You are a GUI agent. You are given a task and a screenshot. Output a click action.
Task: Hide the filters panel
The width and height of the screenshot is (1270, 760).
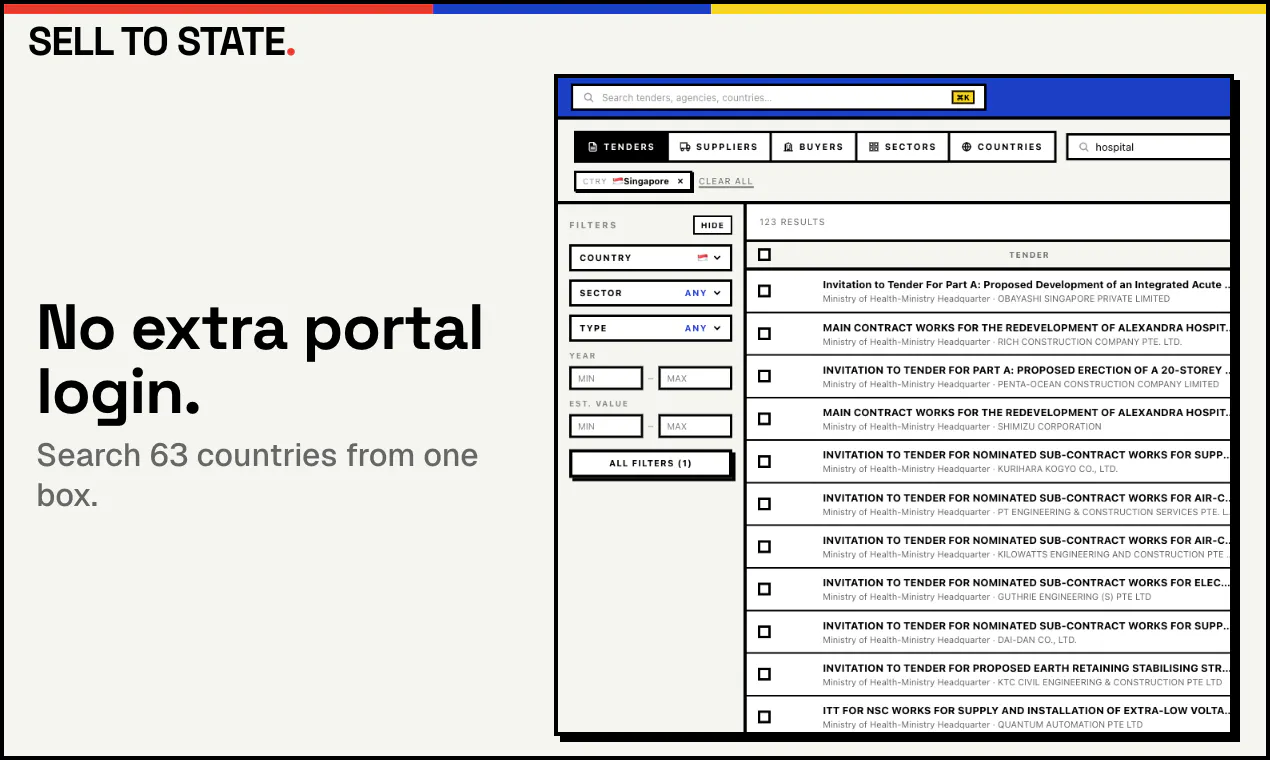(712, 225)
